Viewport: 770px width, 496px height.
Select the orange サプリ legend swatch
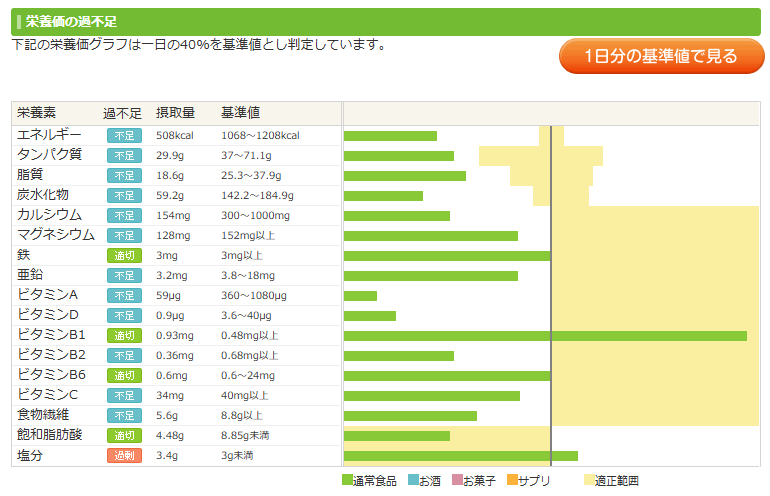coord(512,481)
